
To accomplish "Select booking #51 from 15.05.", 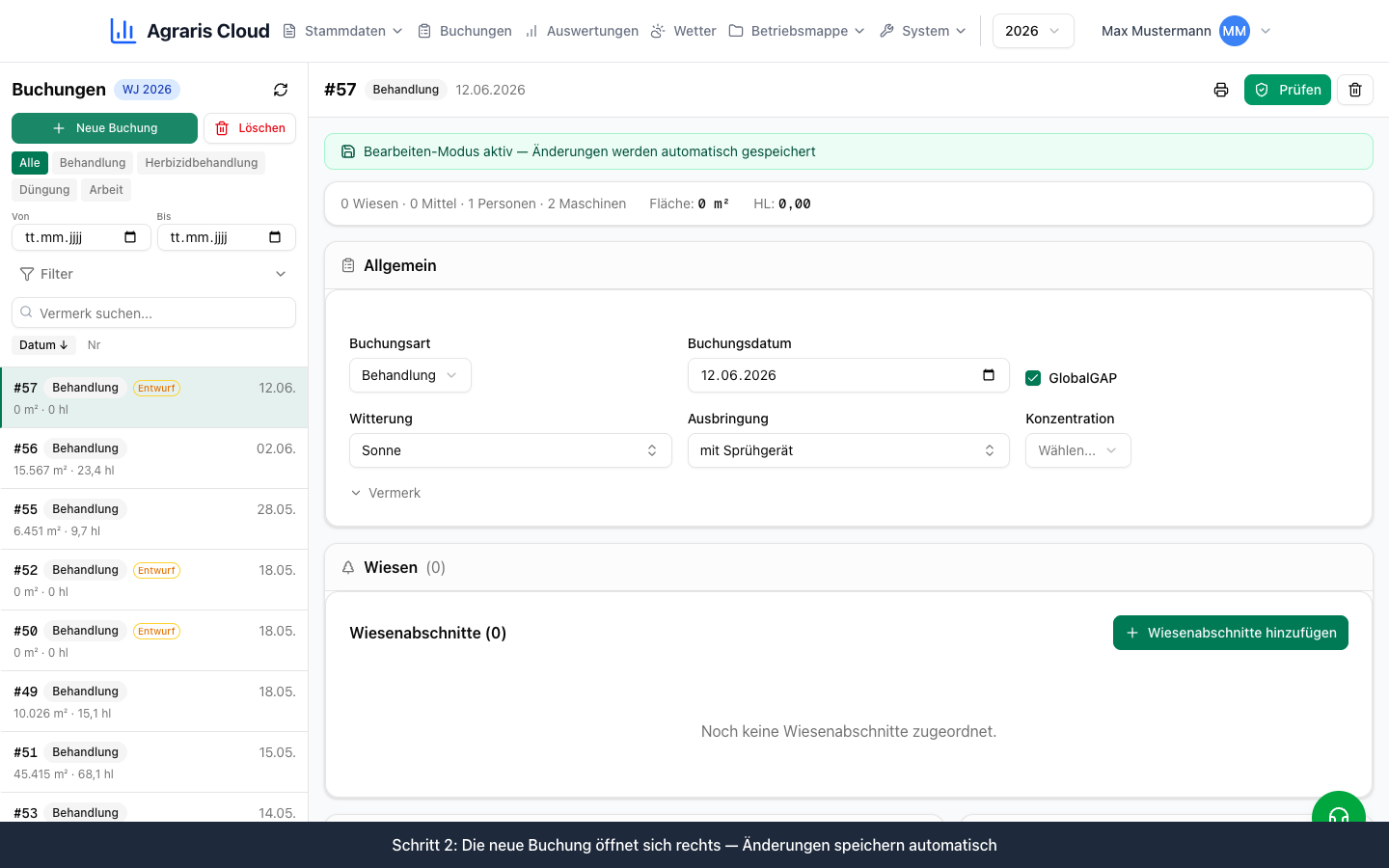I will pyautogui.click(x=154, y=762).
